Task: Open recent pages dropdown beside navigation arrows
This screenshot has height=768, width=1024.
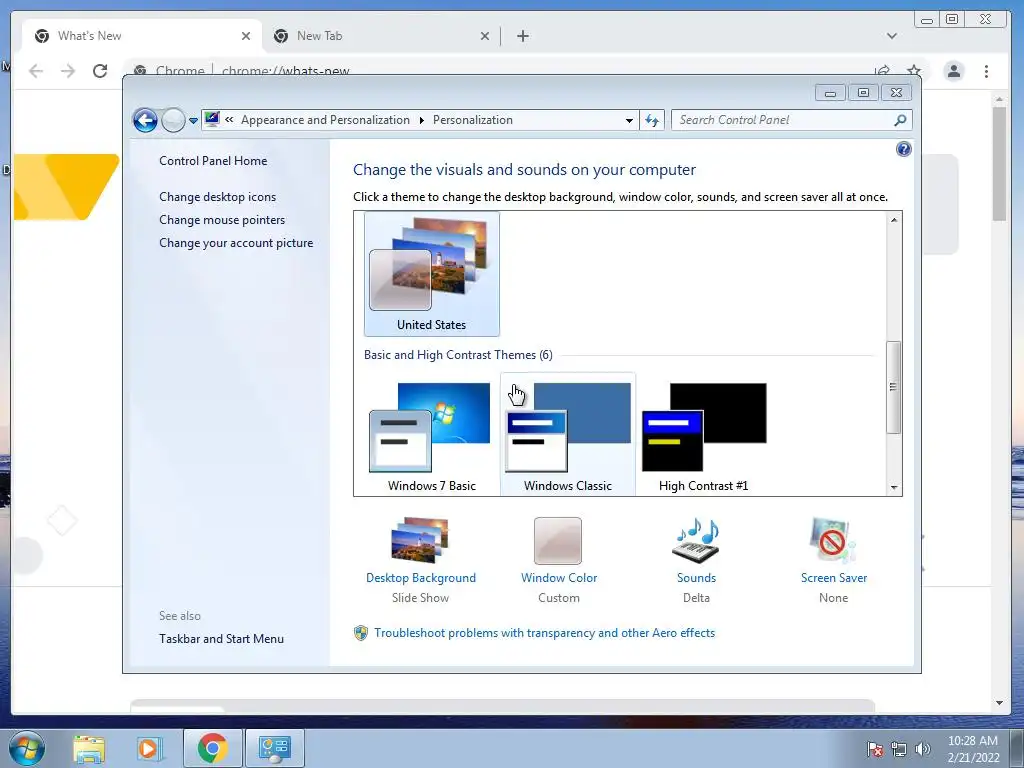Action: [193, 120]
